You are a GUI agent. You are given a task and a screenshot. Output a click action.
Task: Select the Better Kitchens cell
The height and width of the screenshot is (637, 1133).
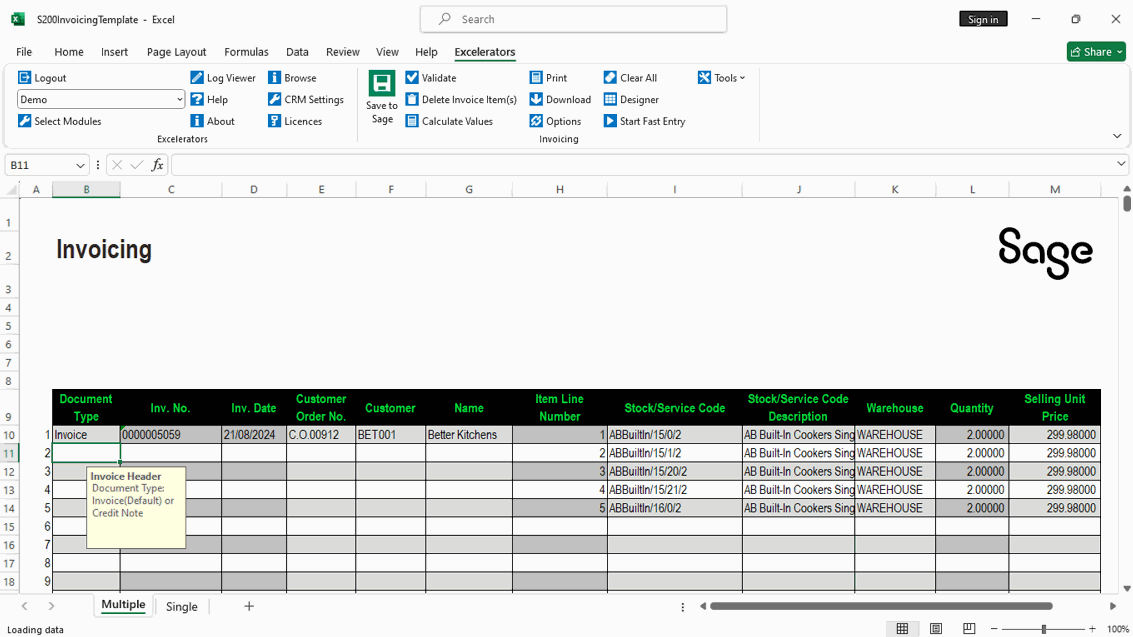coord(469,435)
